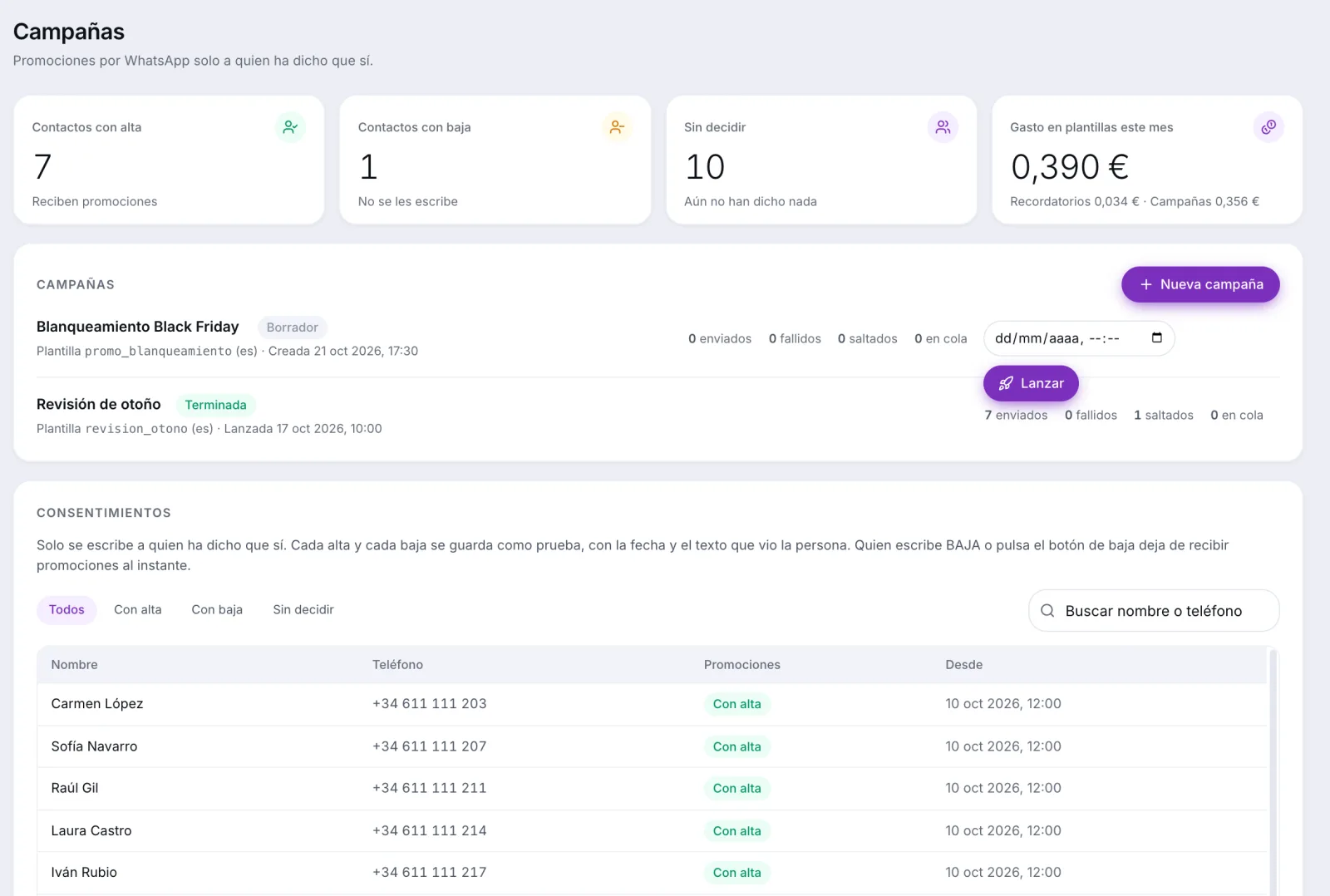1330x896 pixels.
Task: Click the Nombre column header
Action: tap(75, 665)
